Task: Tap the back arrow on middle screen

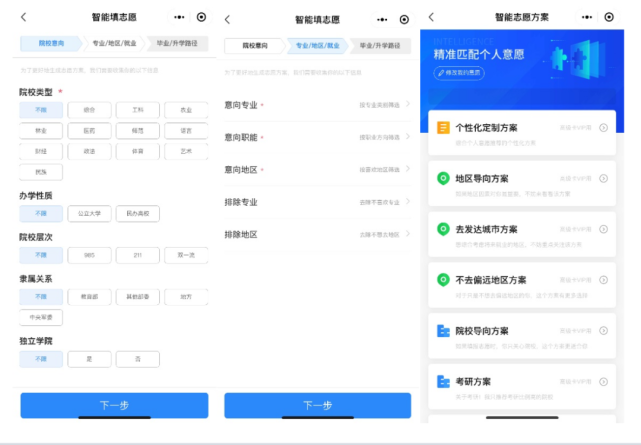Action: pos(227,20)
